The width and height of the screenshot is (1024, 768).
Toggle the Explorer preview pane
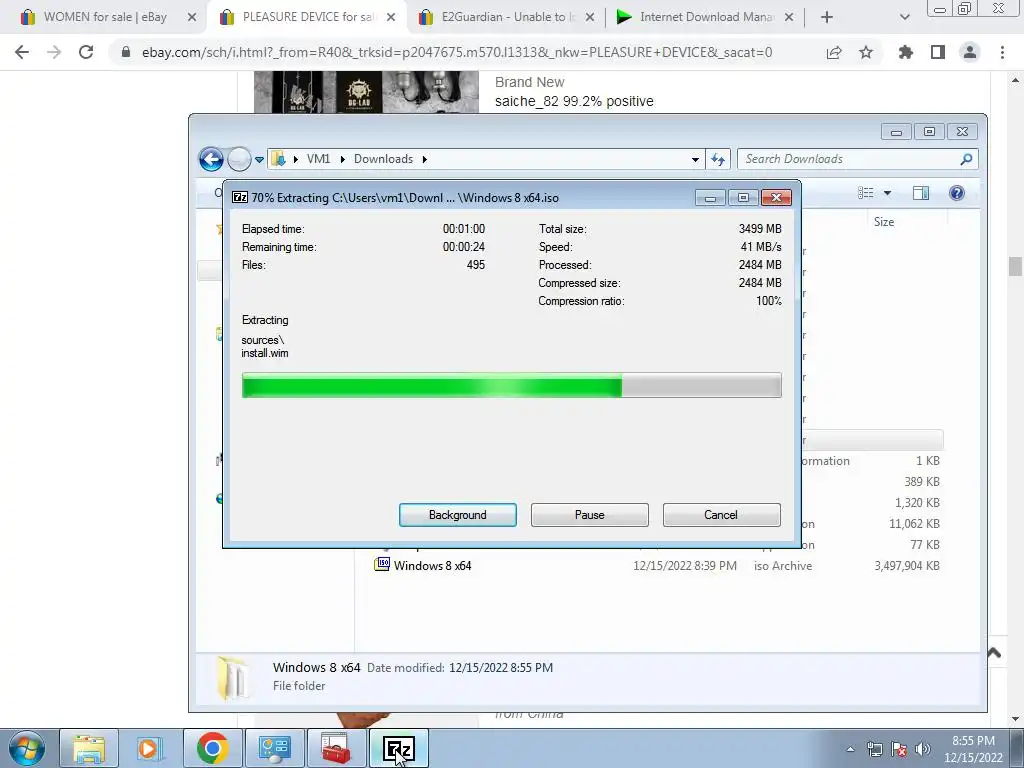[921, 193]
